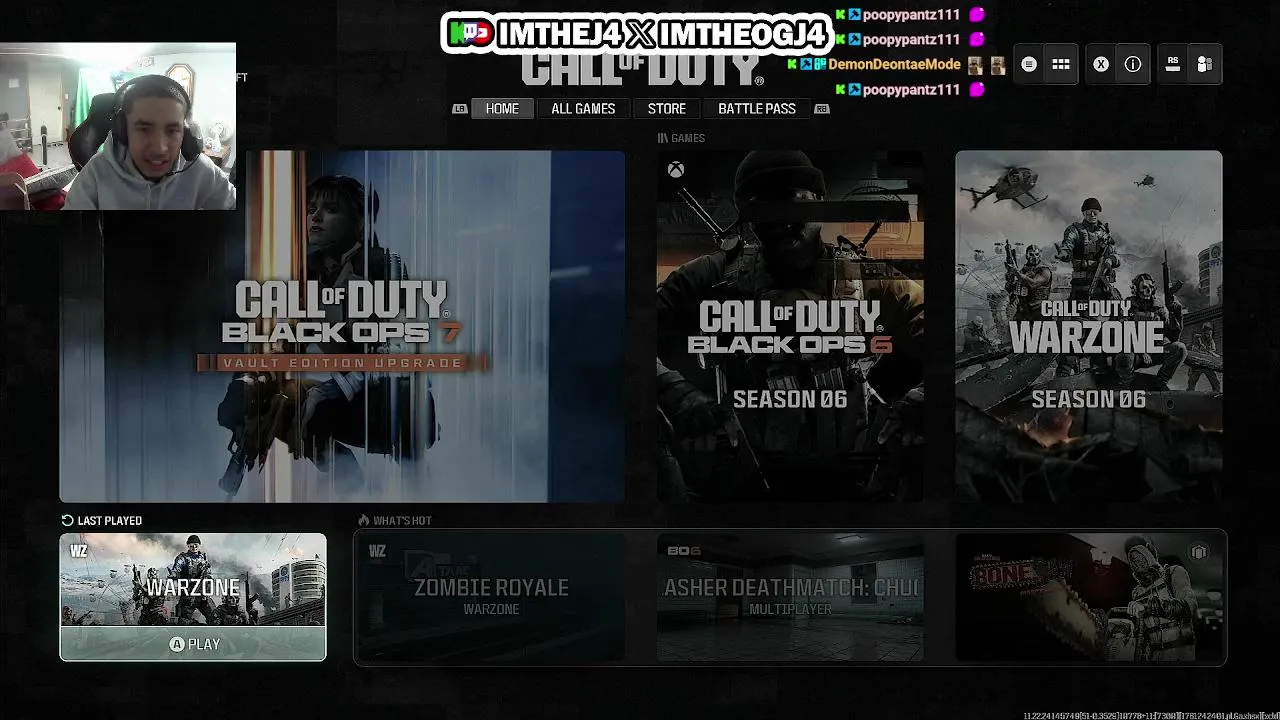Open the Zombie Royale Warzone card
The image size is (1280, 720).
(x=491, y=597)
